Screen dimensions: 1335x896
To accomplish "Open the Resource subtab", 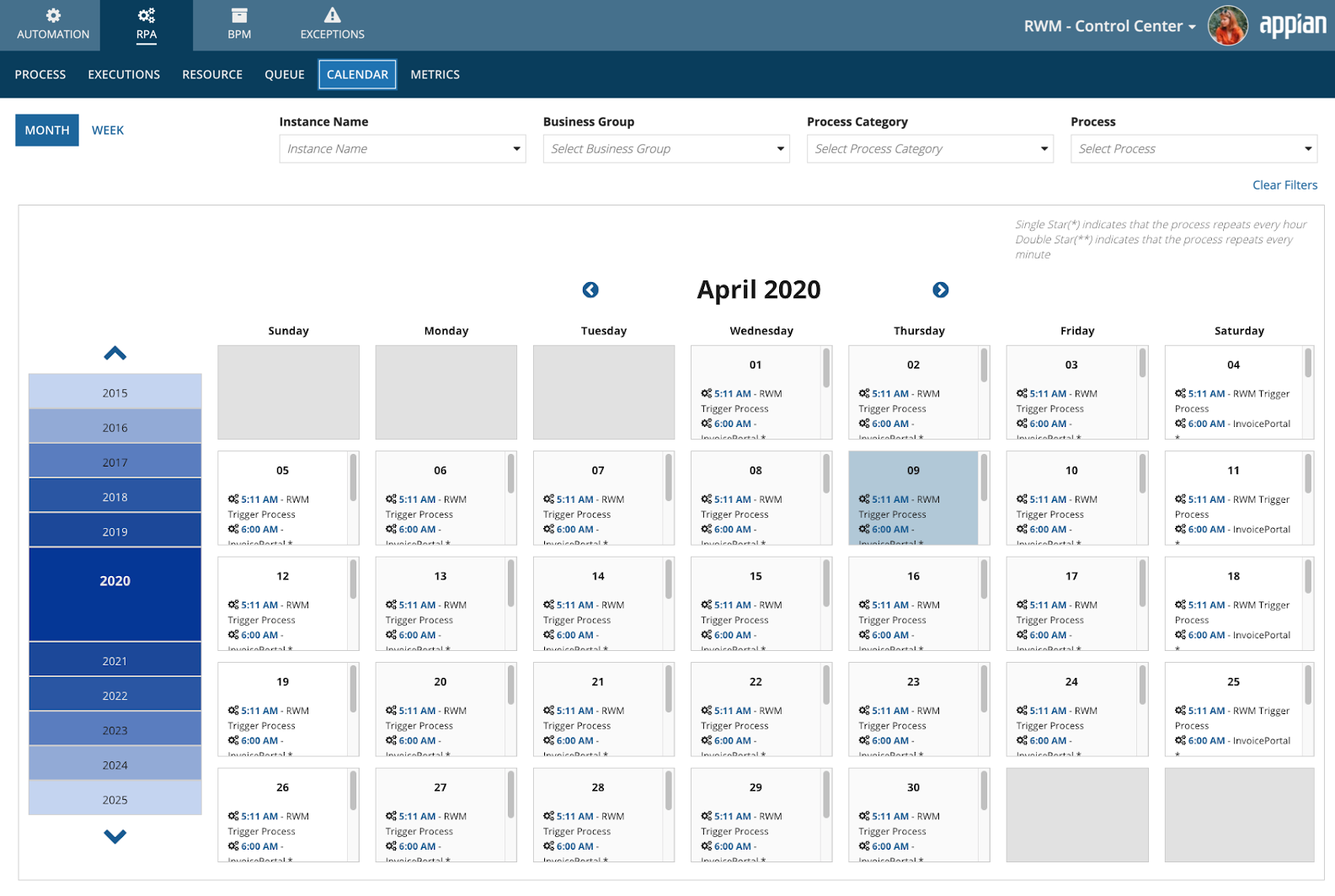I will 212,74.
